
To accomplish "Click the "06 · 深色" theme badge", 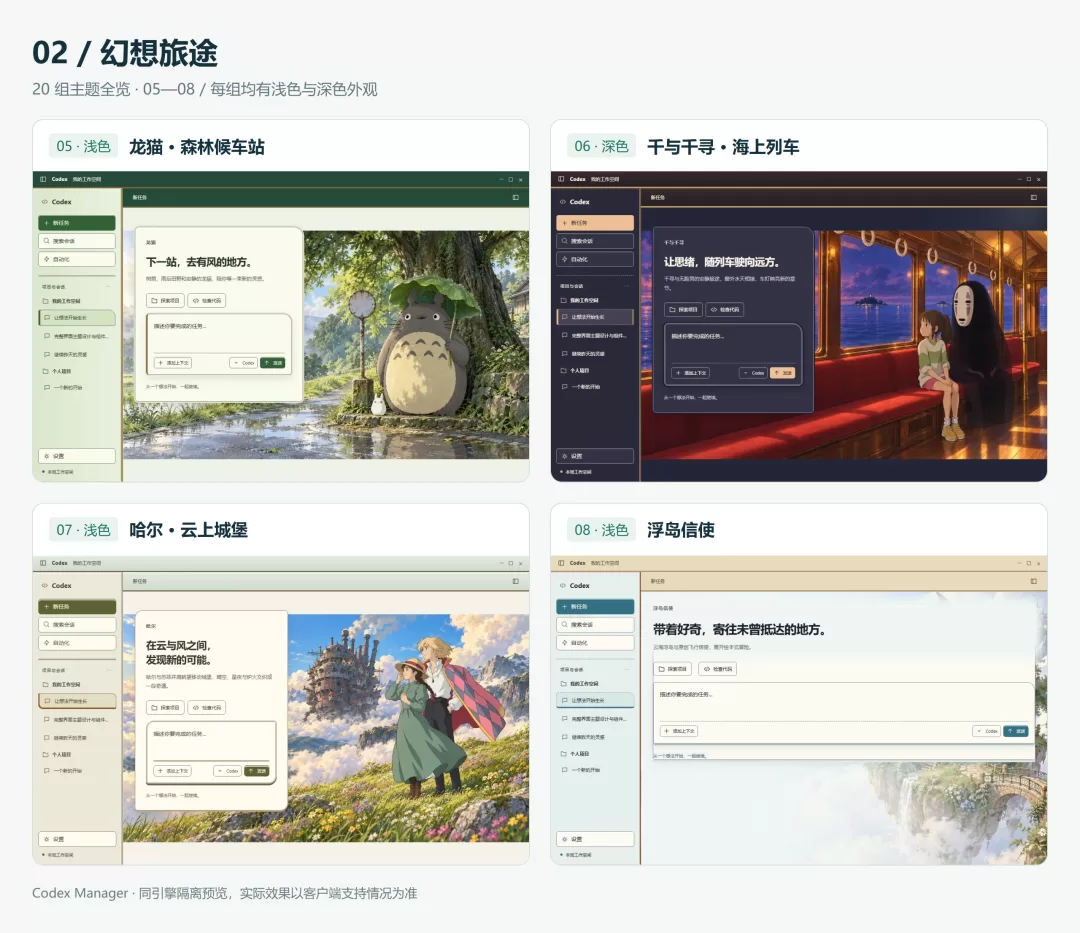I will pyautogui.click(x=601, y=147).
